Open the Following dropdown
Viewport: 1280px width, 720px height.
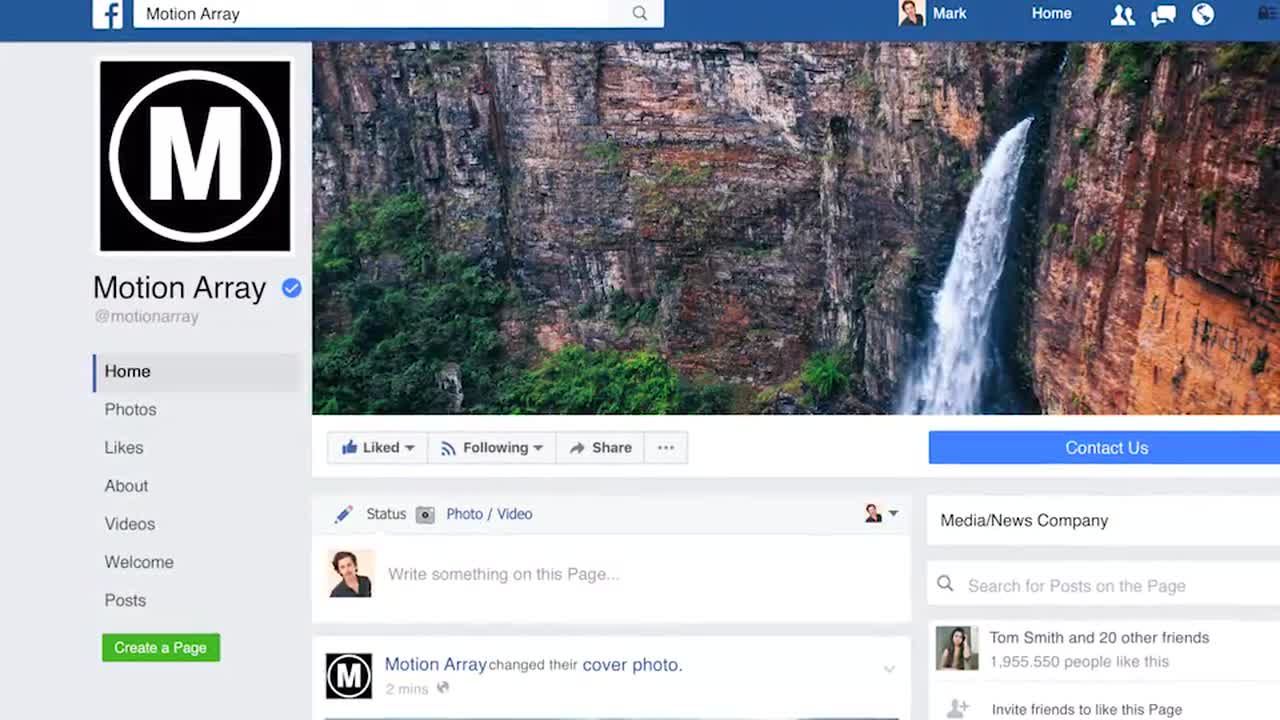tap(492, 448)
